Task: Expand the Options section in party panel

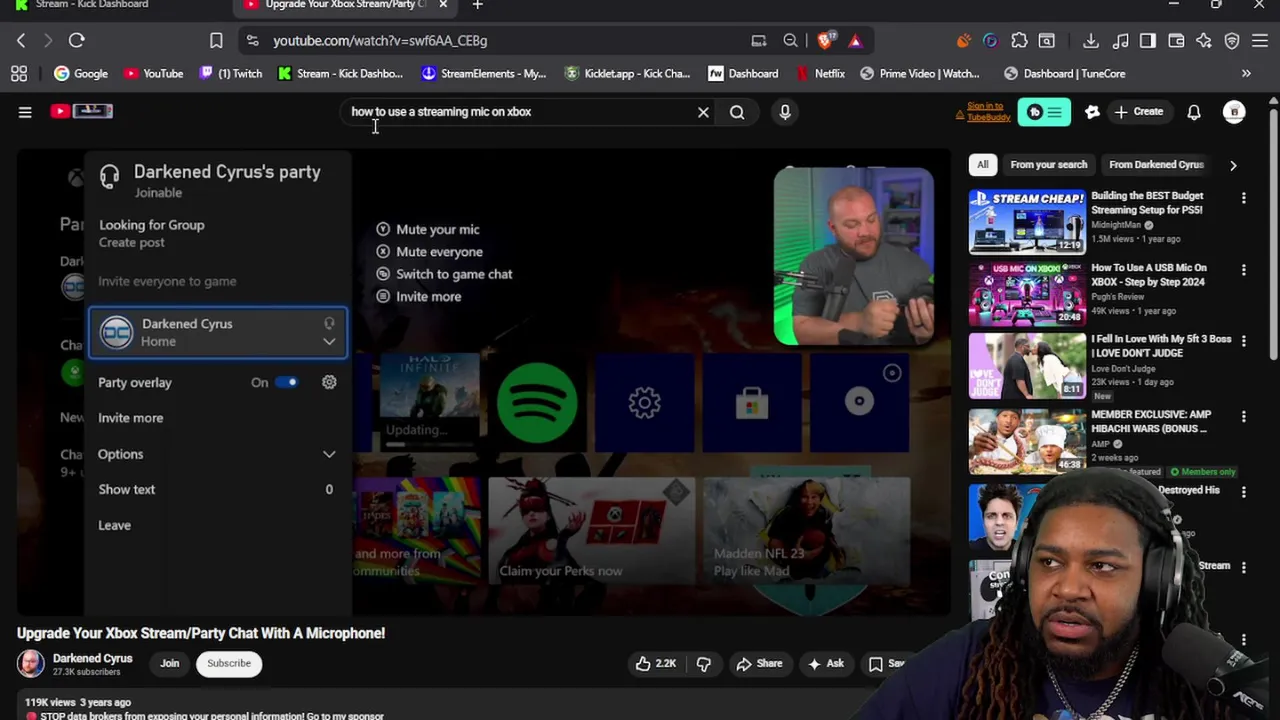Action: 217,454
